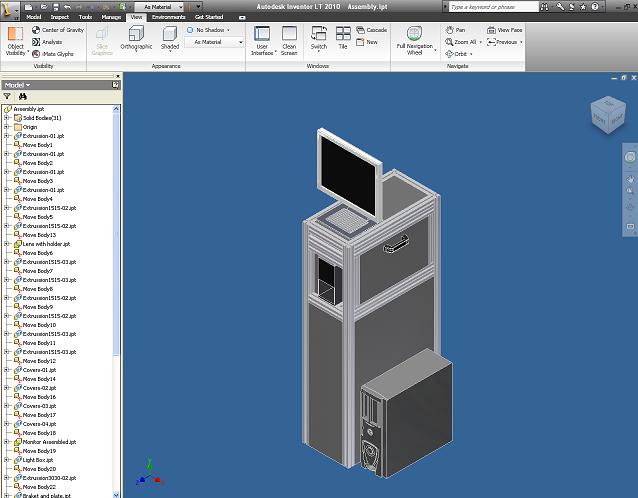Select Move Body13 in the tree
Viewport: 638px width, 498px height.
coord(39,235)
